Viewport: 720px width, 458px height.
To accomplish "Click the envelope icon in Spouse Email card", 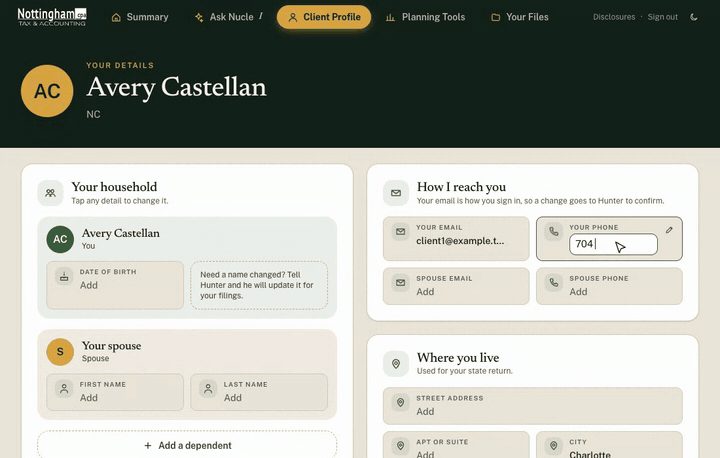I will pyautogui.click(x=400, y=283).
